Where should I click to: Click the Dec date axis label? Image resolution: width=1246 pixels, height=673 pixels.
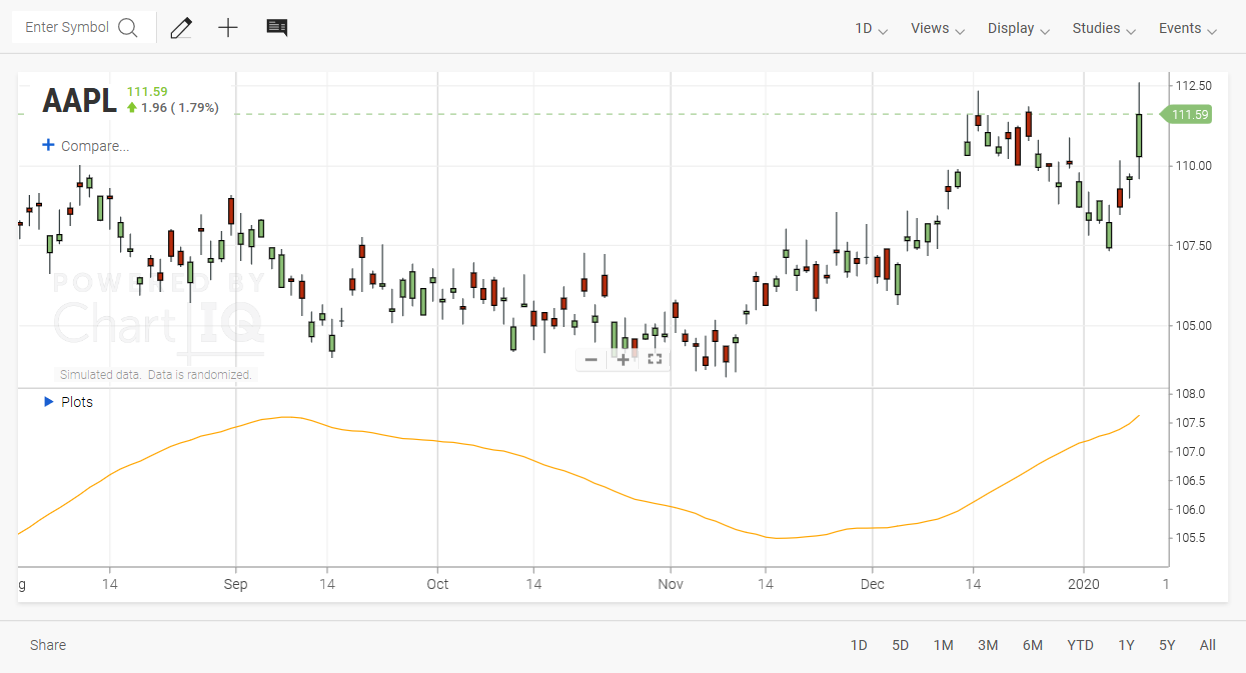[872, 584]
